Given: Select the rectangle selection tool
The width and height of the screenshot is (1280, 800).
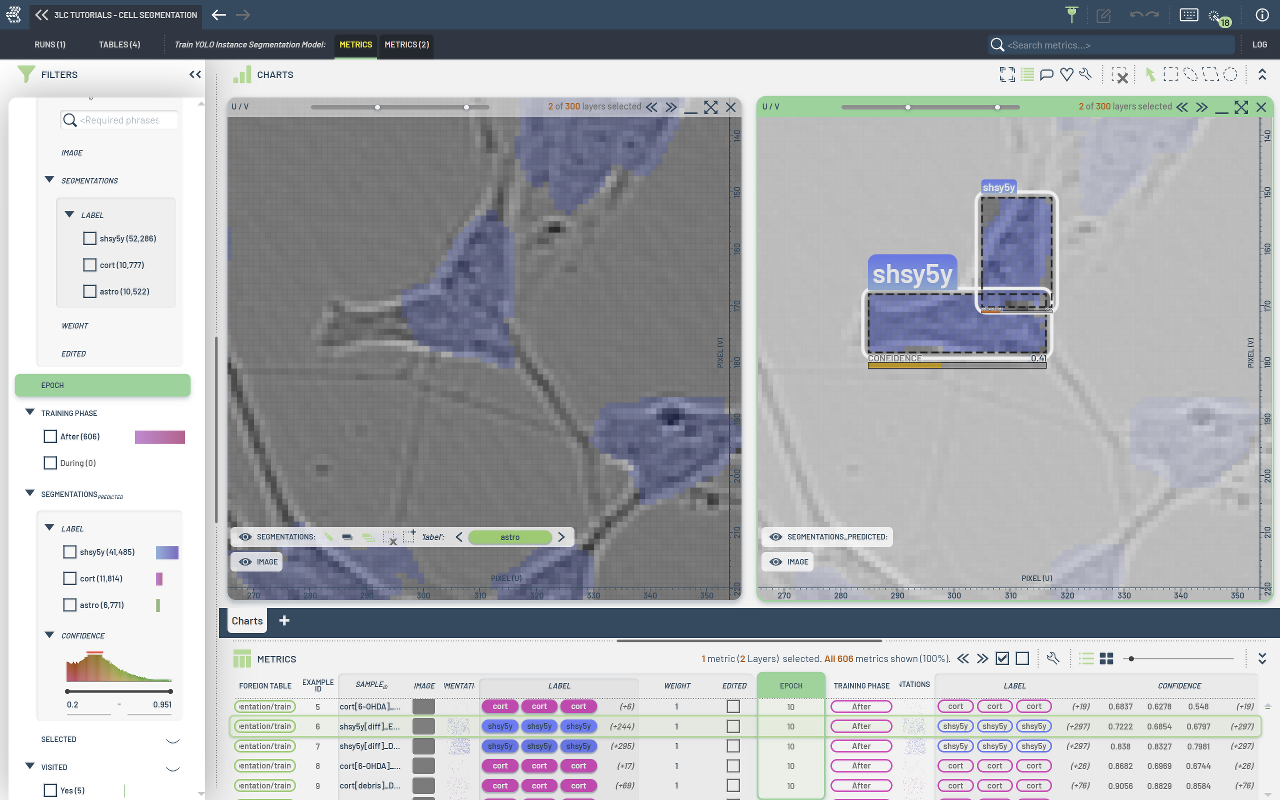Looking at the screenshot, I should click(x=1170, y=75).
